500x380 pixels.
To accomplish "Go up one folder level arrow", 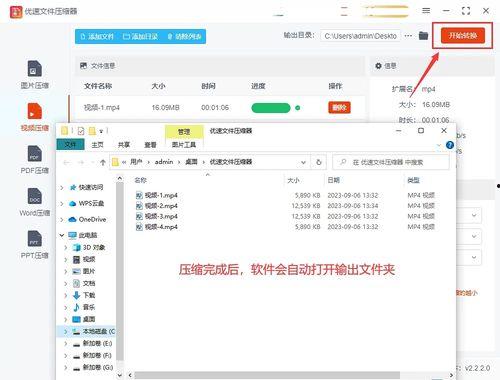I will coord(103,162).
